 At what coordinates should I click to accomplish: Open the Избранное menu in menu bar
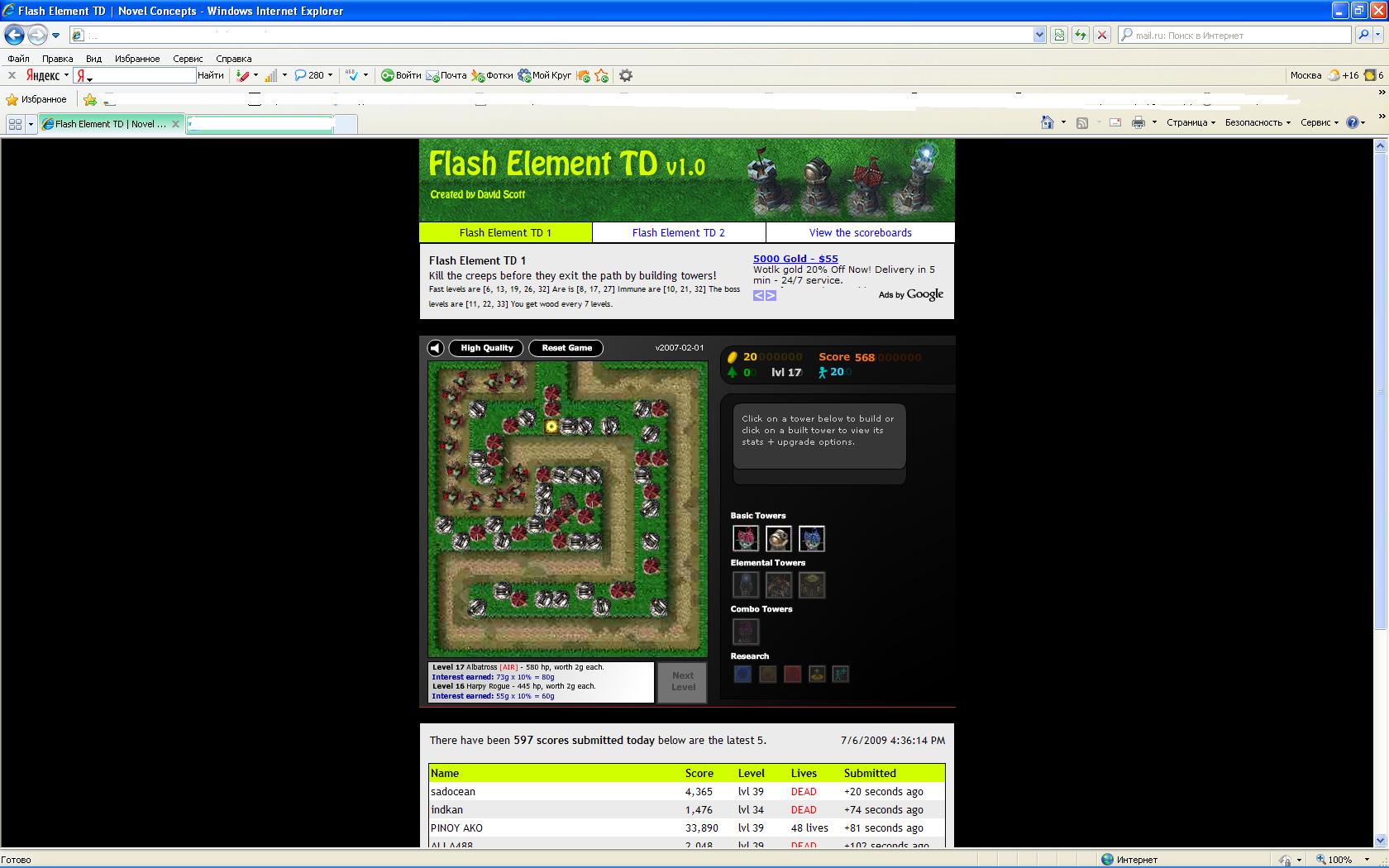(137, 59)
